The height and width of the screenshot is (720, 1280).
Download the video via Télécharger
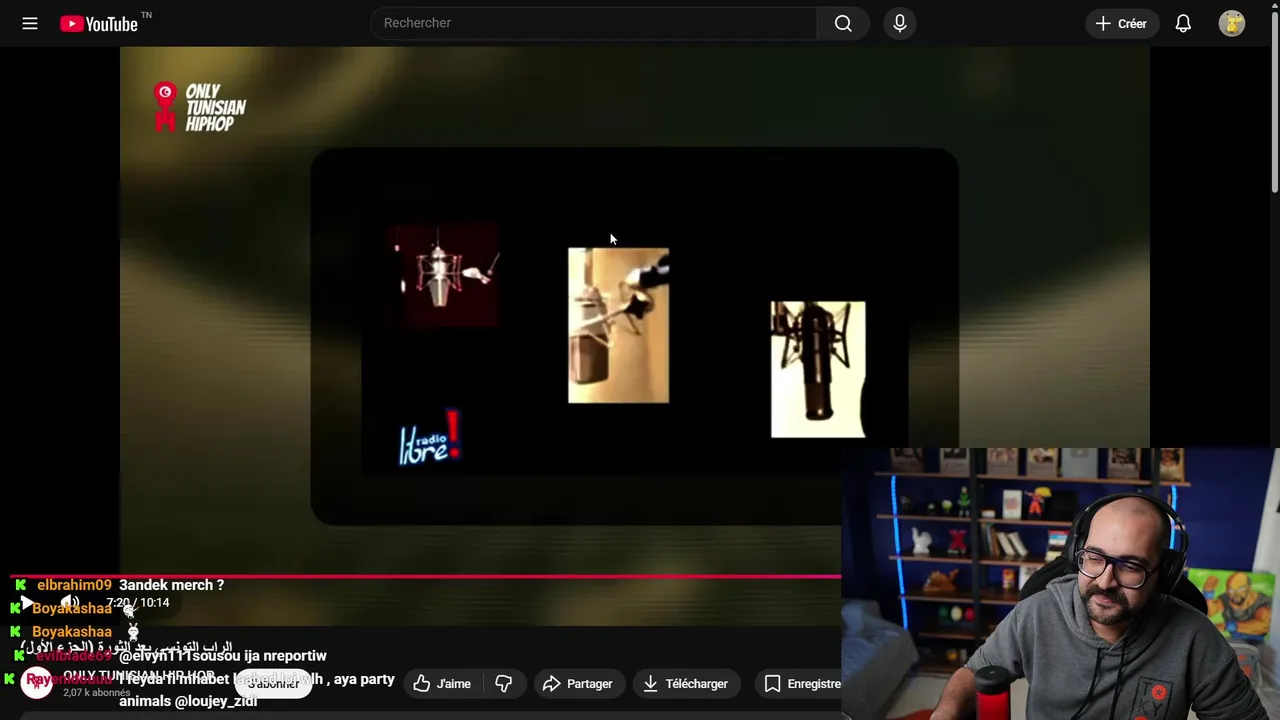686,684
